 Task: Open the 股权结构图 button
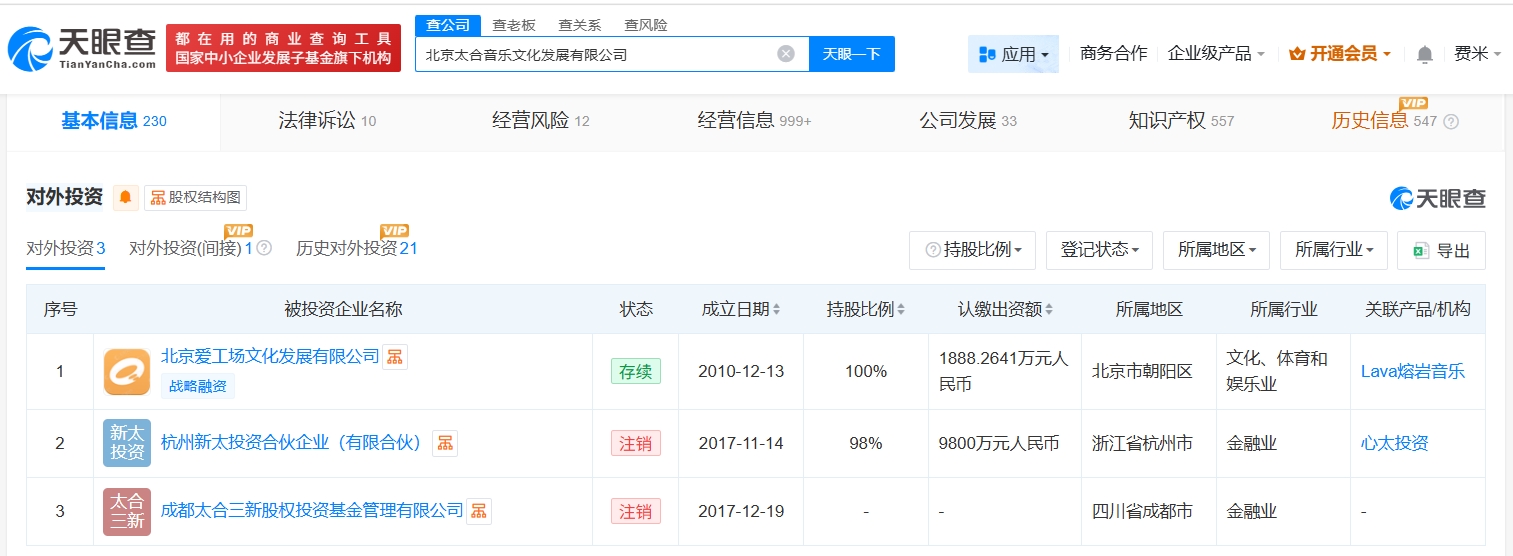click(195, 198)
